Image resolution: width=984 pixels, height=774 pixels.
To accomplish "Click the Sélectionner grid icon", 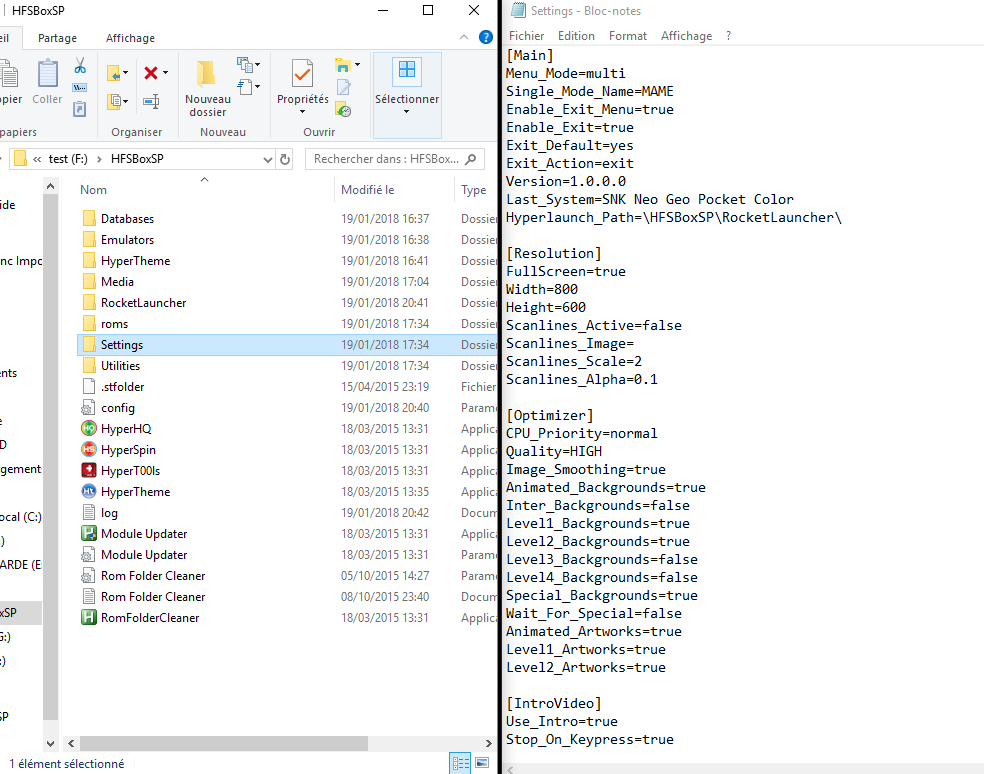I will 407,69.
